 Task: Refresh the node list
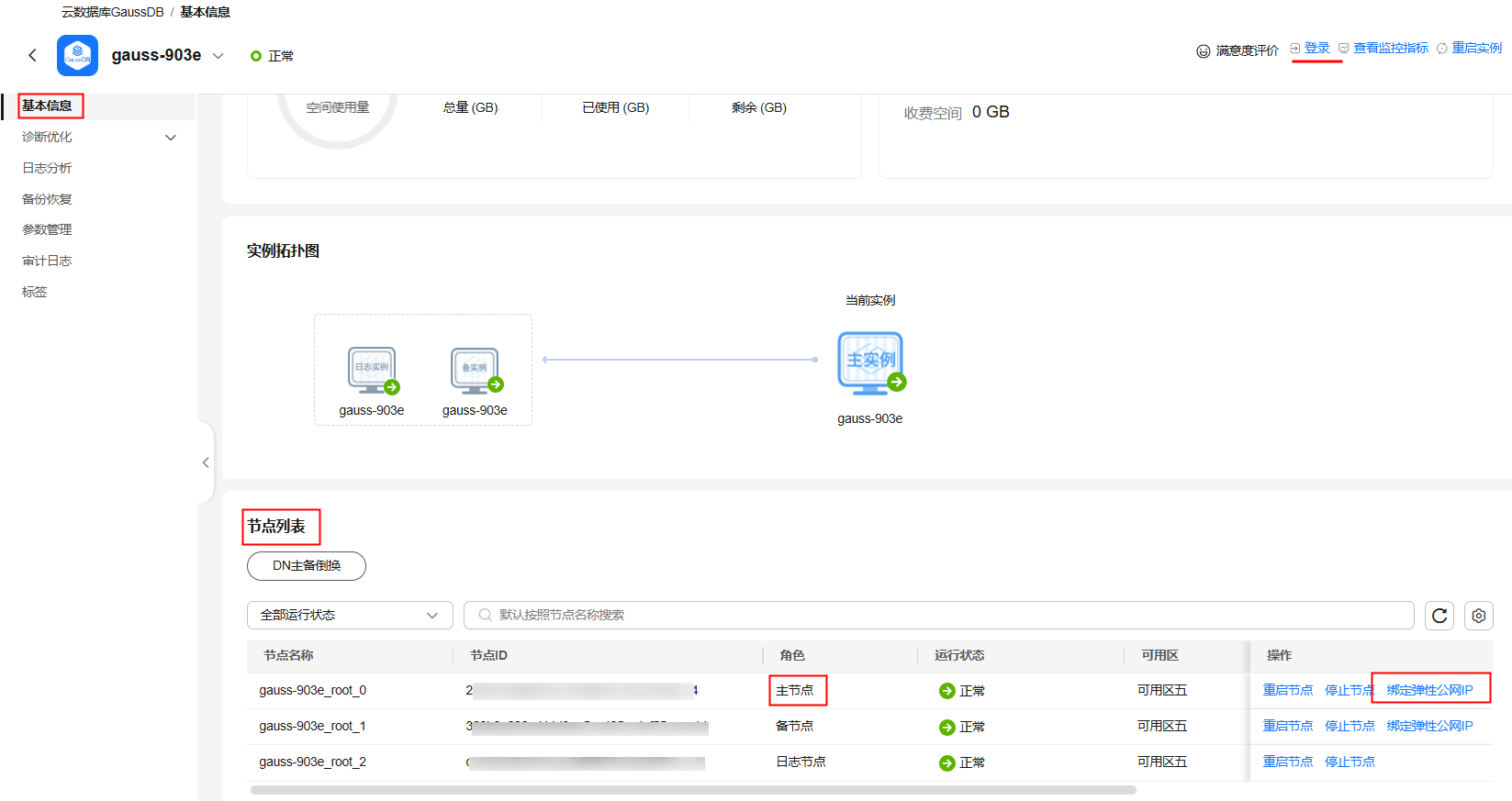[x=1439, y=616]
